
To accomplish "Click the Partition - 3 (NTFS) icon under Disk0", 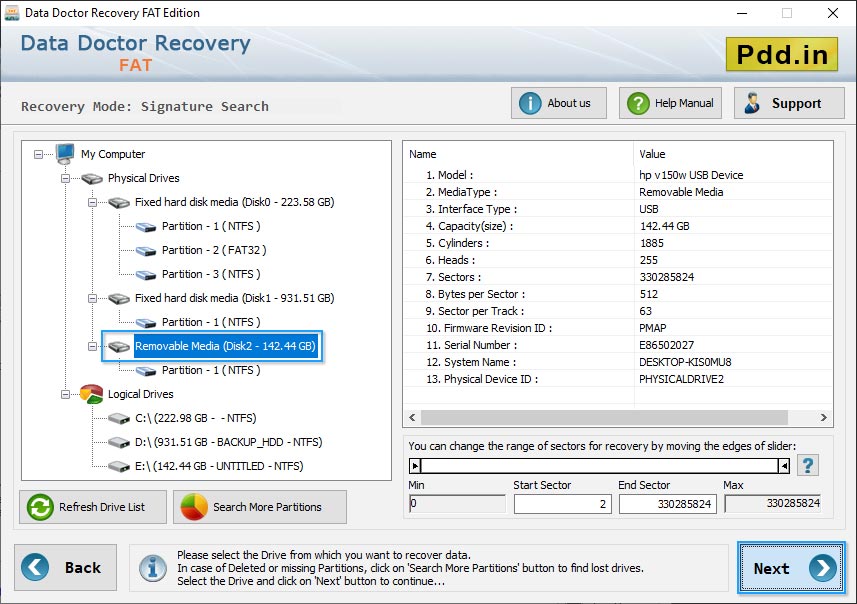I will tap(146, 275).
